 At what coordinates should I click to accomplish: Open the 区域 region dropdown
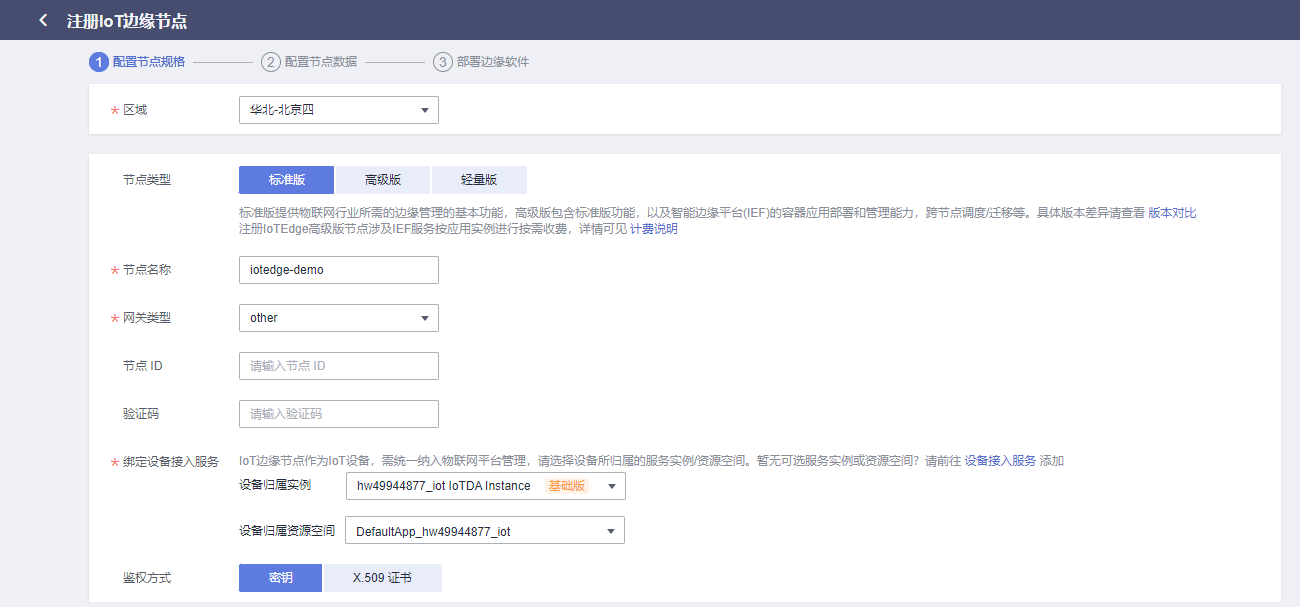click(338, 110)
